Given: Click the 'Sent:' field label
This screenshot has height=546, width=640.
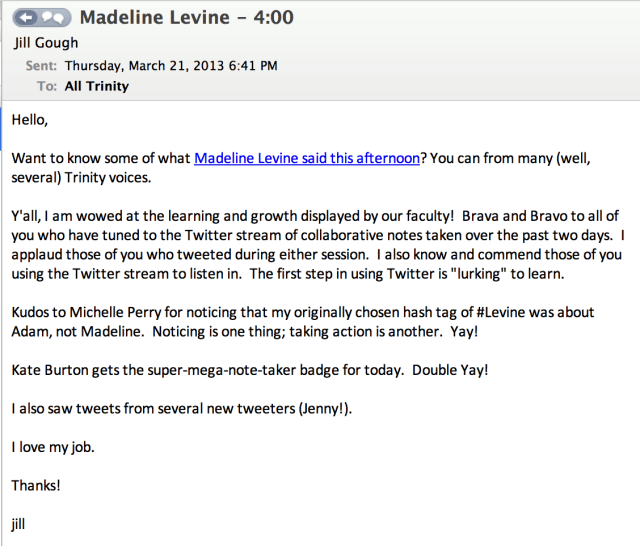Looking at the screenshot, I should click(42, 66).
